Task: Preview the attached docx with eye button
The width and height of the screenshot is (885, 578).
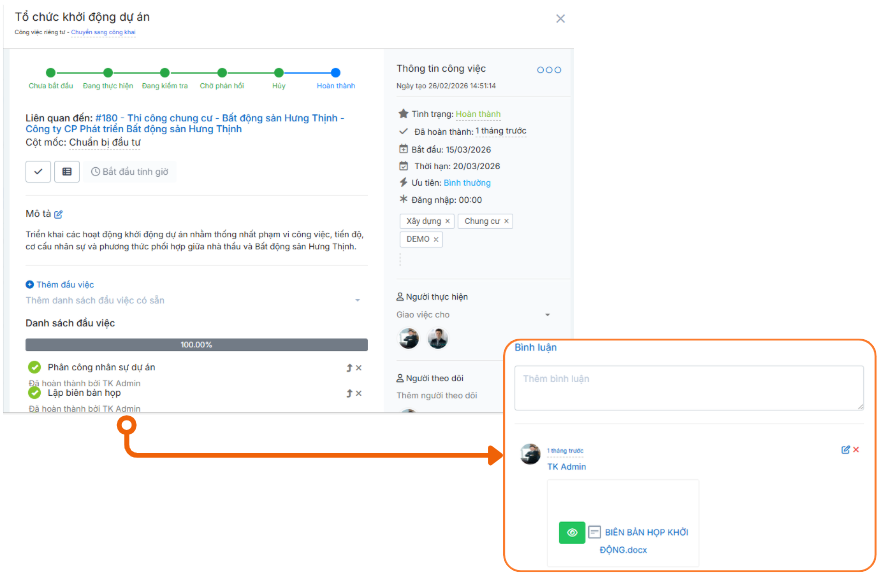Action: click(572, 532)
